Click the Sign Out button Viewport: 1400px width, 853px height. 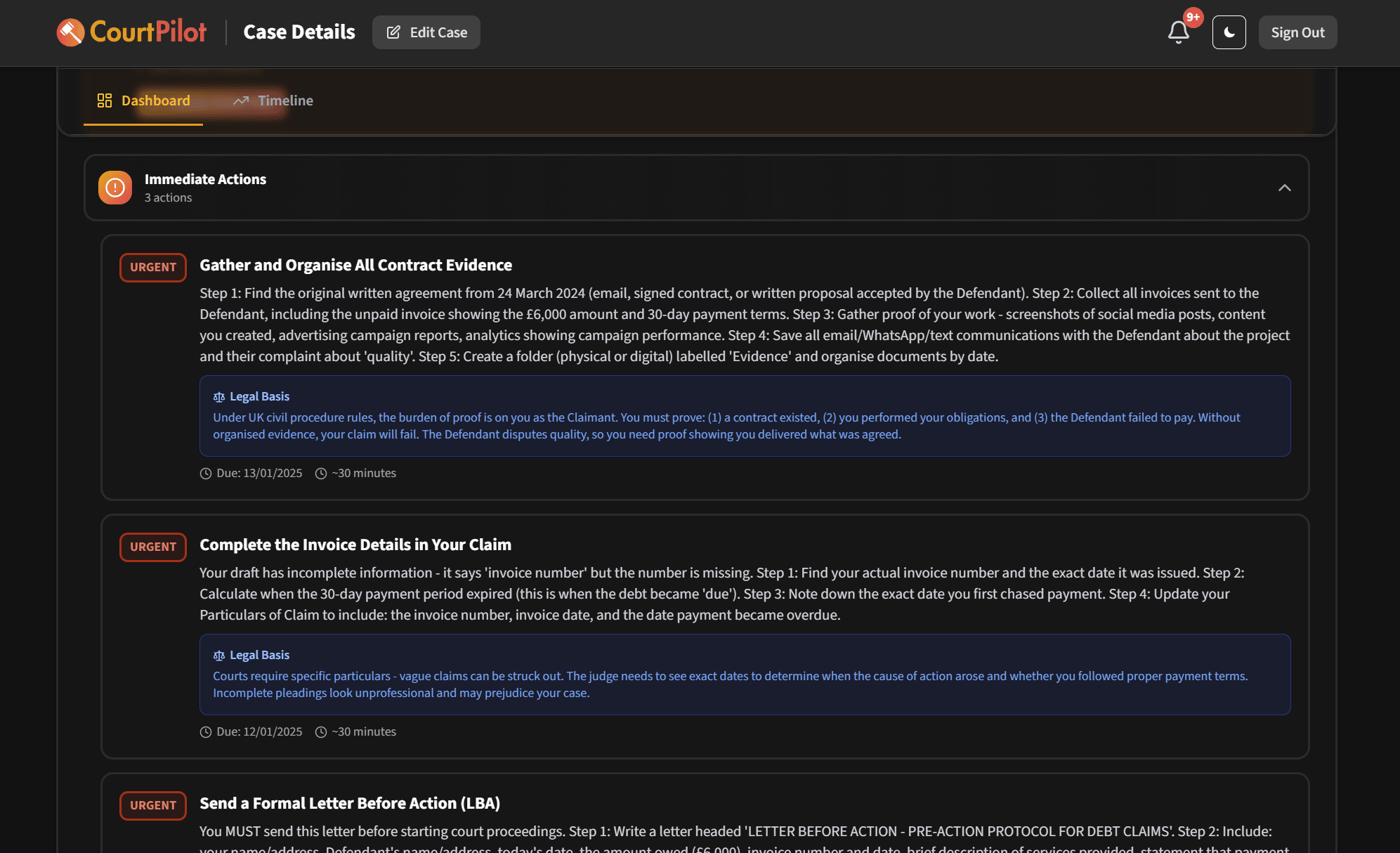tap(1297, 32)
